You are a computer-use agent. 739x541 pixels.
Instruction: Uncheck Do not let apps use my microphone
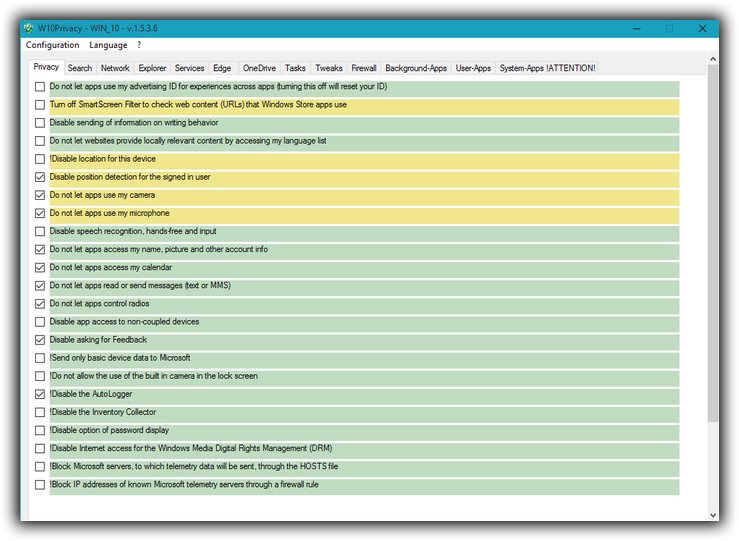pyautogui.click(x=40, y=213)
